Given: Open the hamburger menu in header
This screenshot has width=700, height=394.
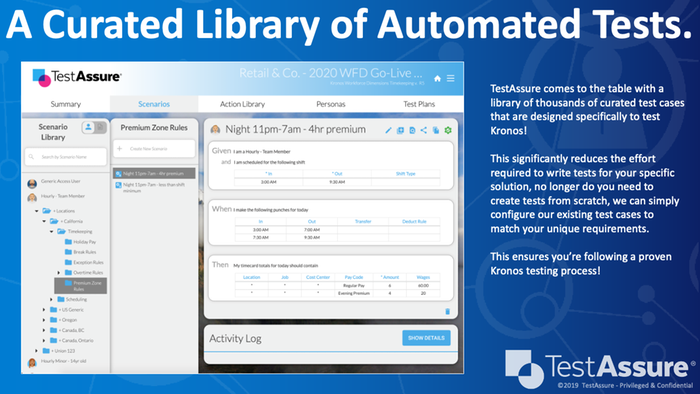Looking at the screenshot, I should coord(450,79).
